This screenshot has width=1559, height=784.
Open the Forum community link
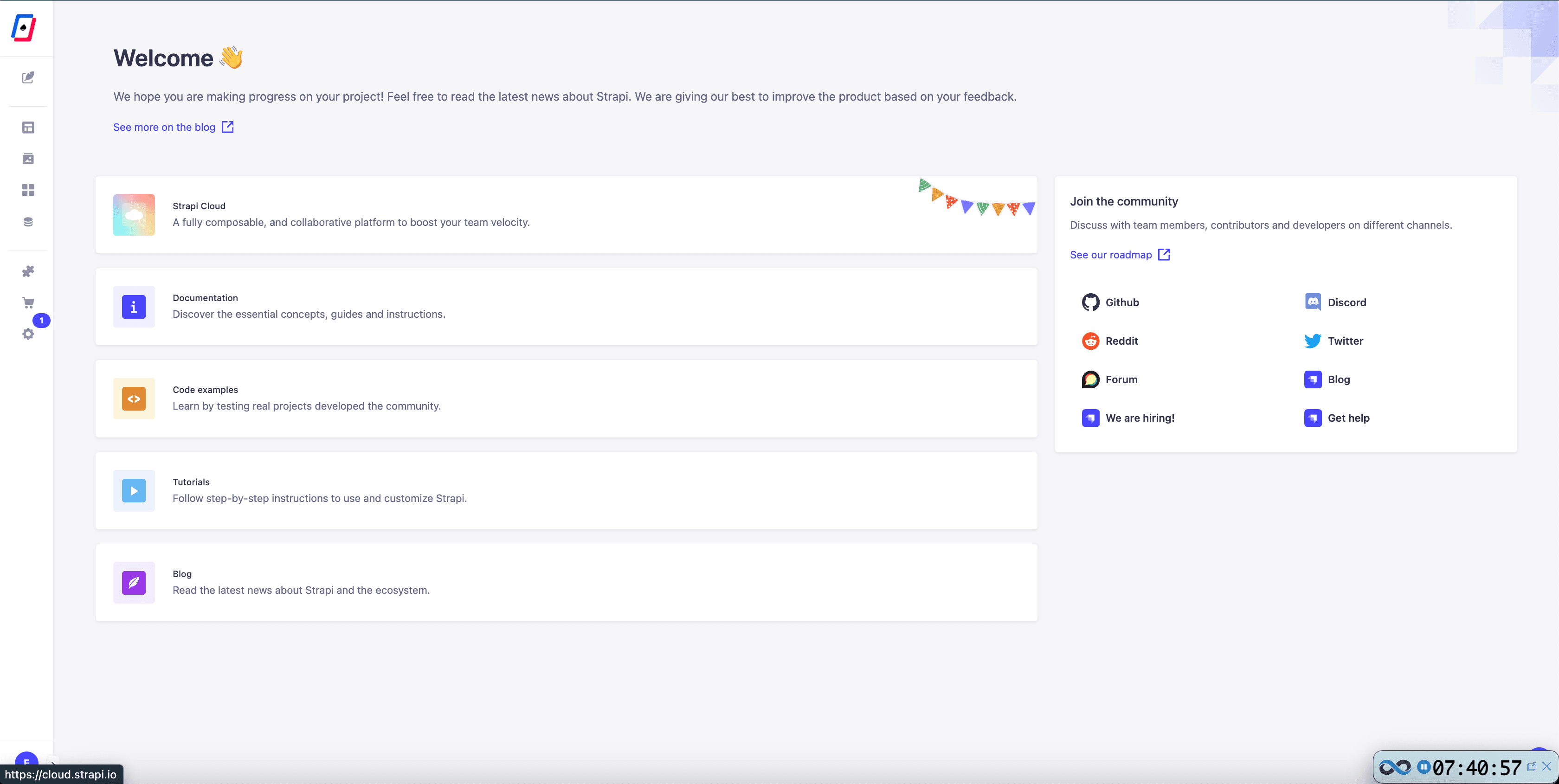point(1110,380)
